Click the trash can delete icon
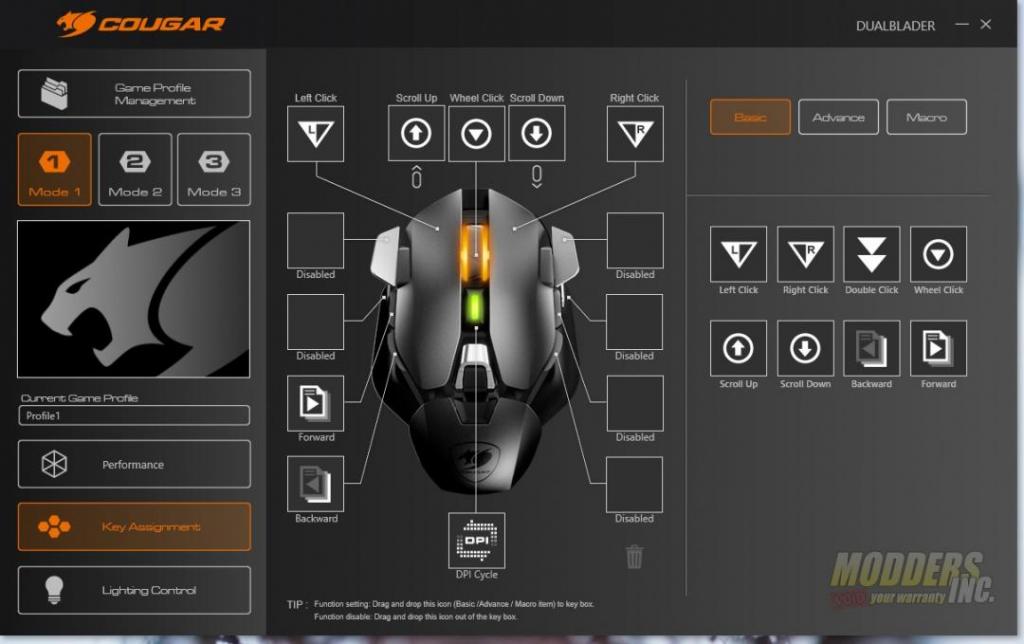The height and width of the screenshot is (644, 1024). coord(634,557)
